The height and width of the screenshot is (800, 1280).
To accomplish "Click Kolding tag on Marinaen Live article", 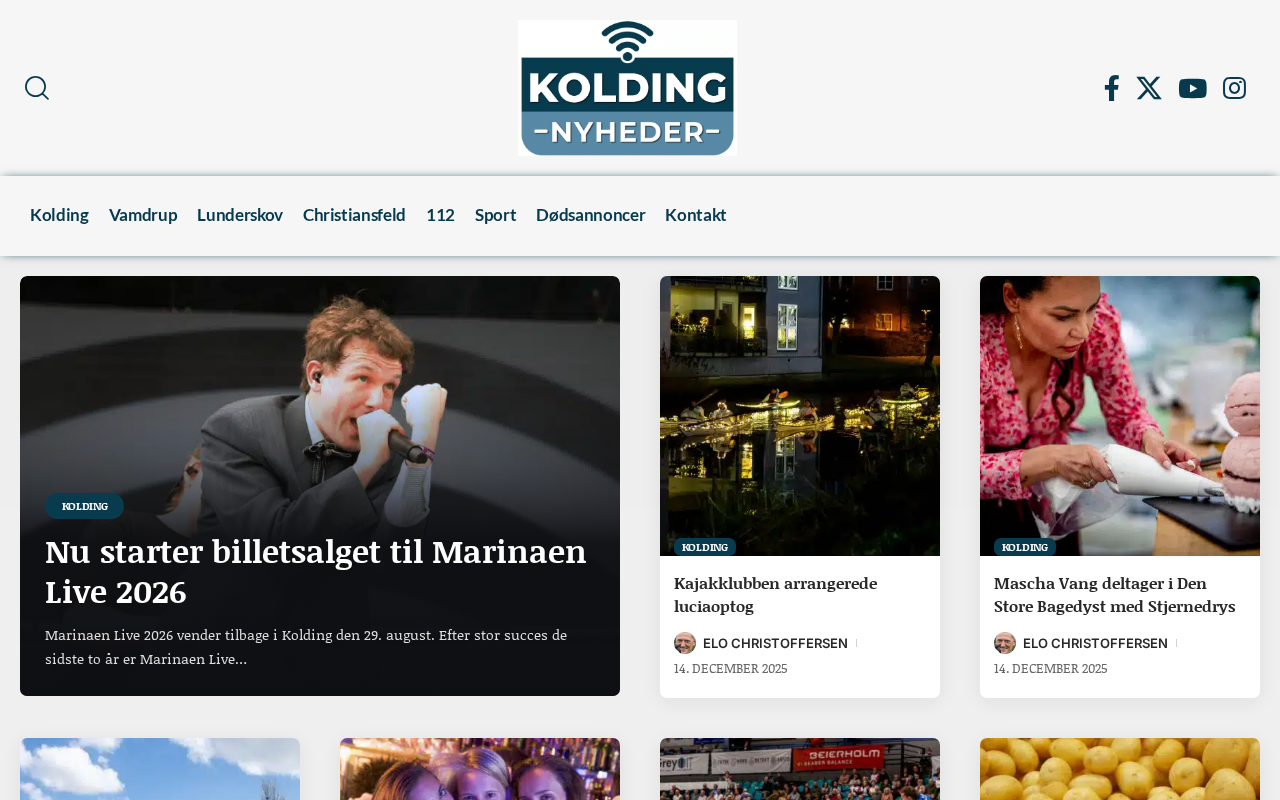I will pos(84,506).
